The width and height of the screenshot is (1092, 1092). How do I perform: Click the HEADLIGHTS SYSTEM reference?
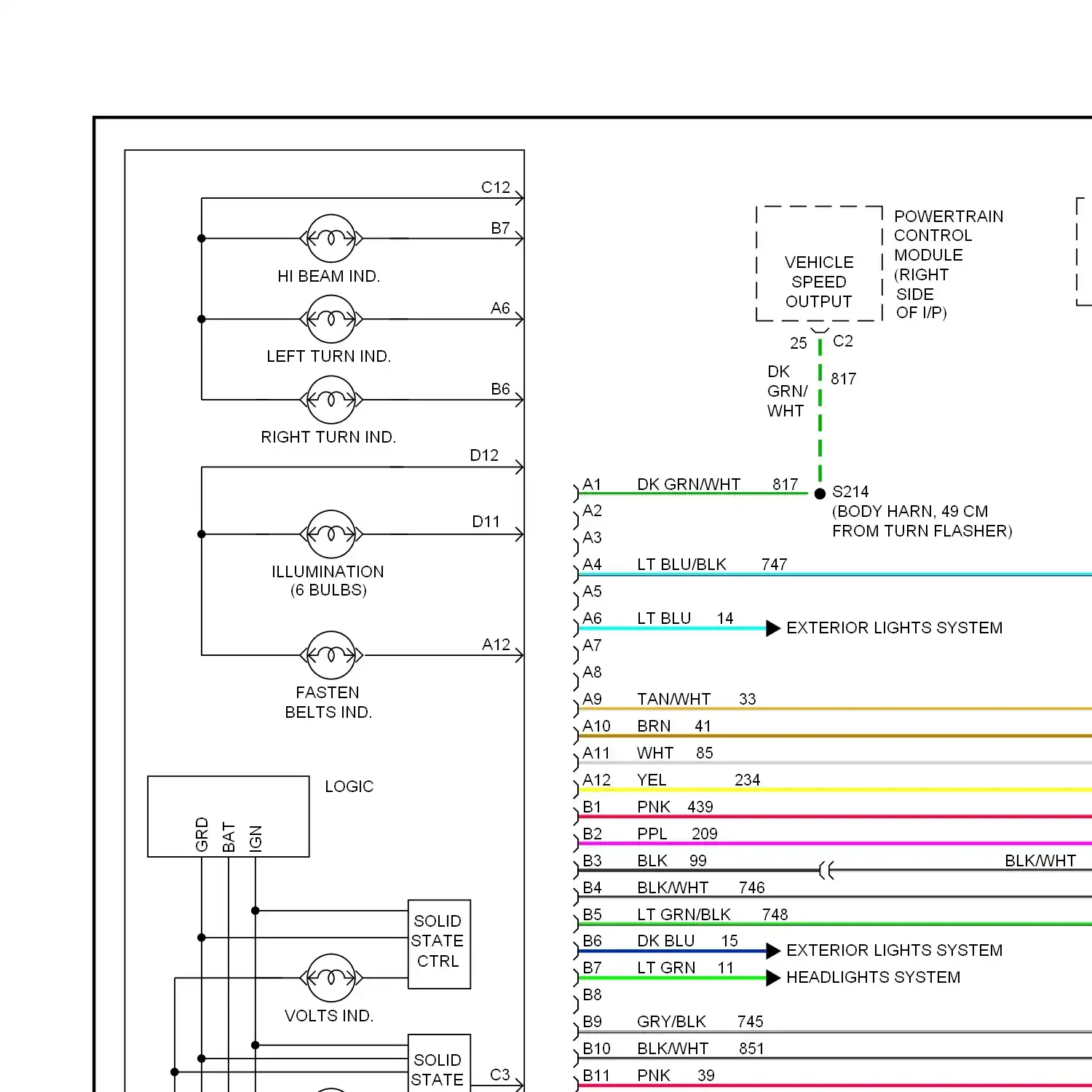click(x=874, y=978)
